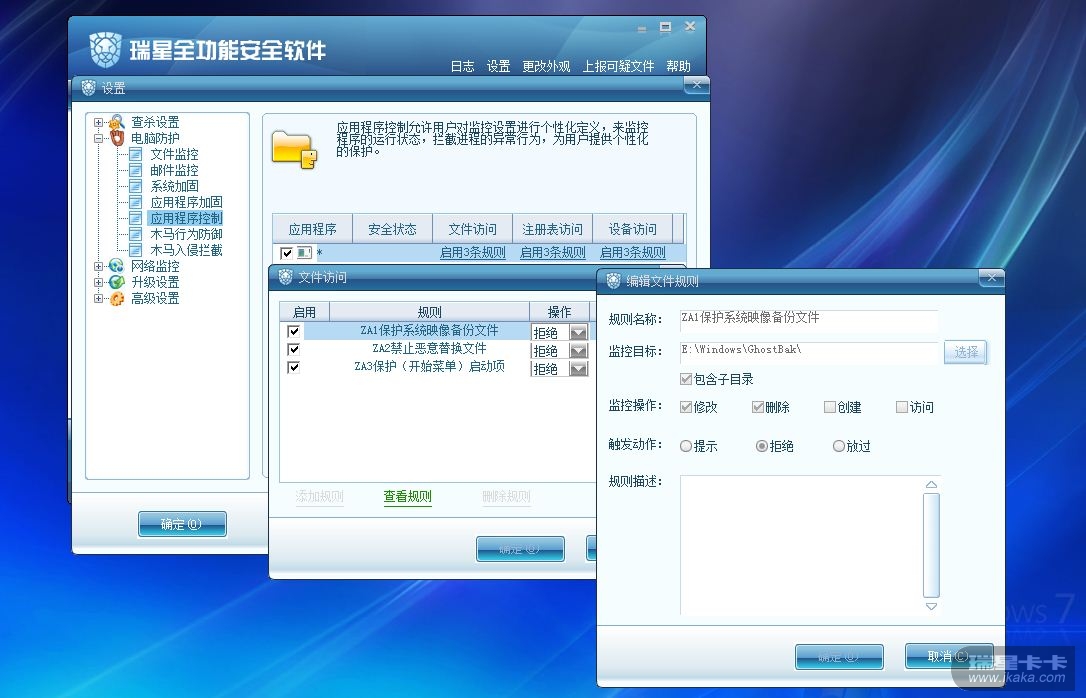This screenshot has height=698, width=1086.
Task: Click 启用3条规则 link under 注册表访问
Action: (553, 253)
